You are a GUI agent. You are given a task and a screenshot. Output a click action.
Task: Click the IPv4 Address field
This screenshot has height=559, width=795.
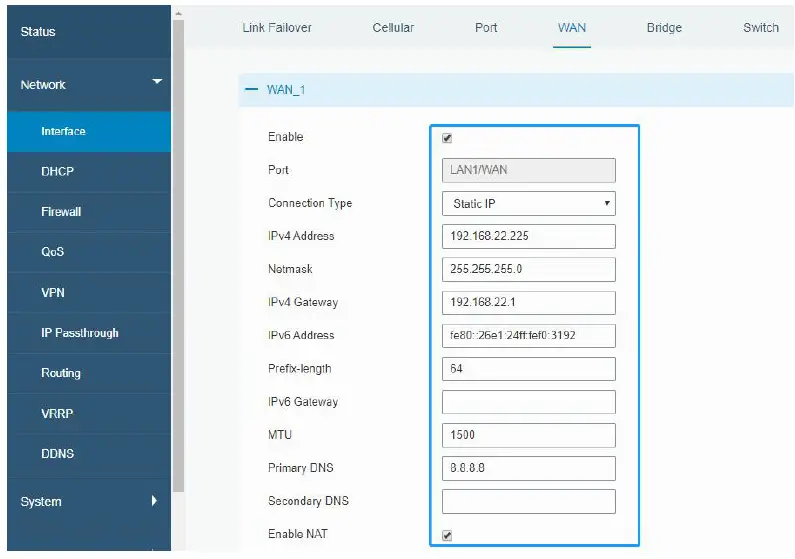[529, 237]
